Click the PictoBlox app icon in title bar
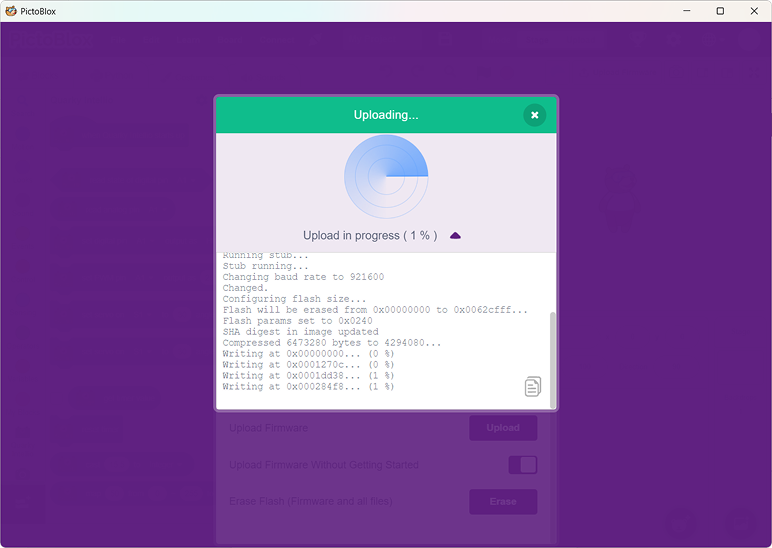Viewport: 772px width, 548px height. (x=10, y=11)
